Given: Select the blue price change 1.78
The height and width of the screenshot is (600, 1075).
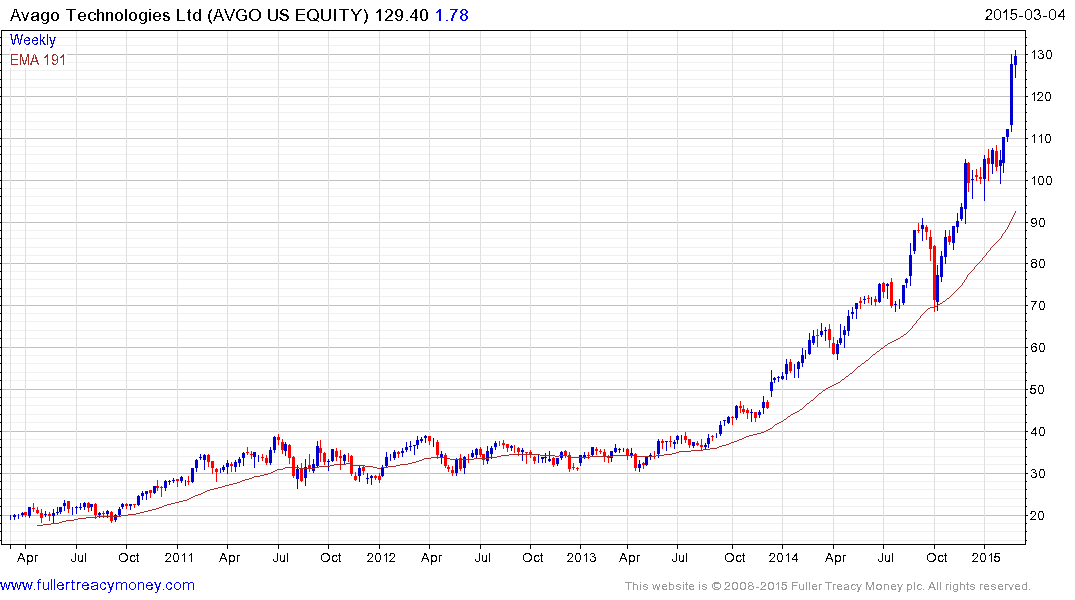Looking at the screenshot, I should pyautogui.click(x=452, y=15).
